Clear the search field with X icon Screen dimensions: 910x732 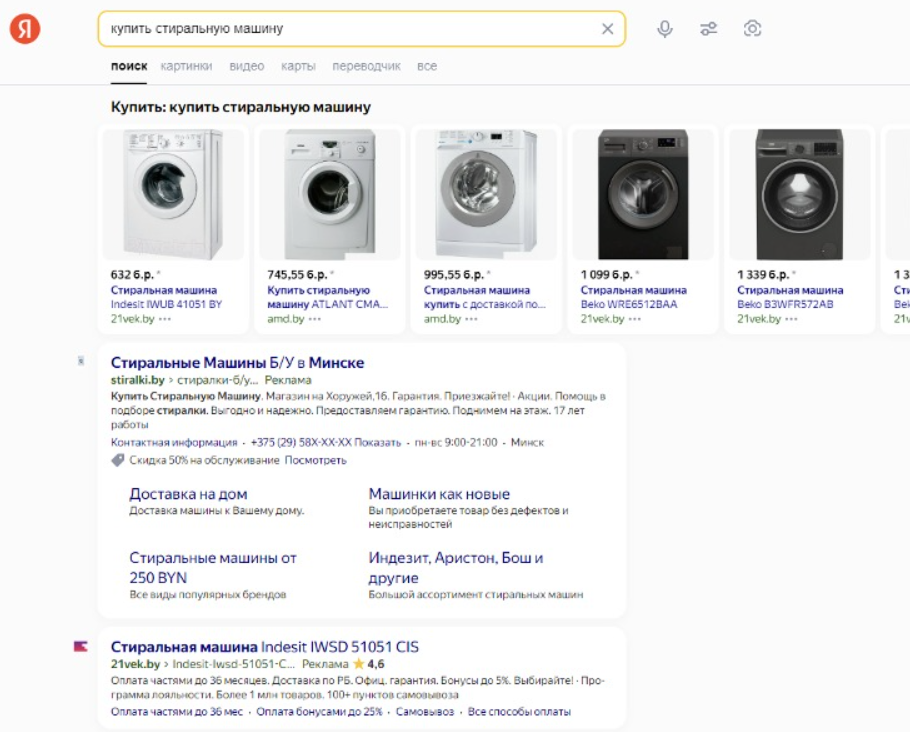pyautogui.click(x=607, y=29)
